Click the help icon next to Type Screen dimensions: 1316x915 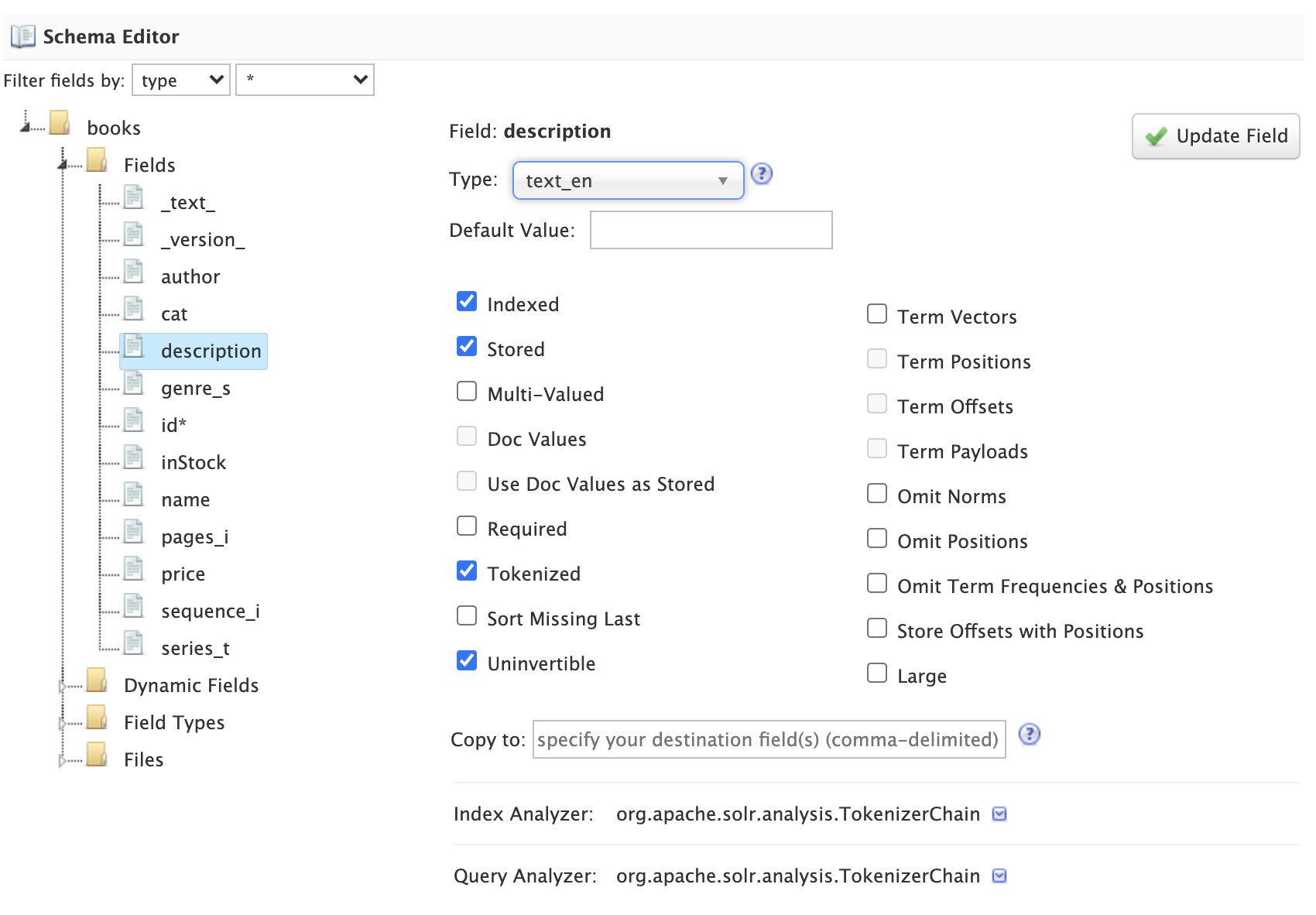click(762, 174)
